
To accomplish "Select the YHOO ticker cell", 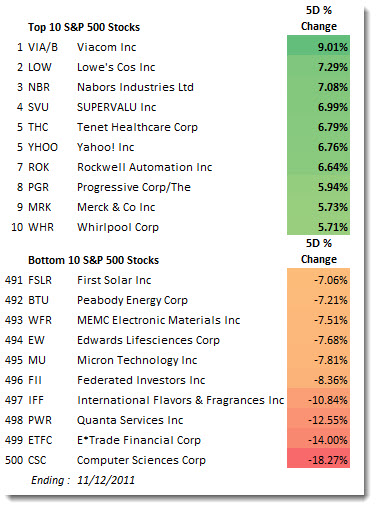I will click(x=43, y=147).
